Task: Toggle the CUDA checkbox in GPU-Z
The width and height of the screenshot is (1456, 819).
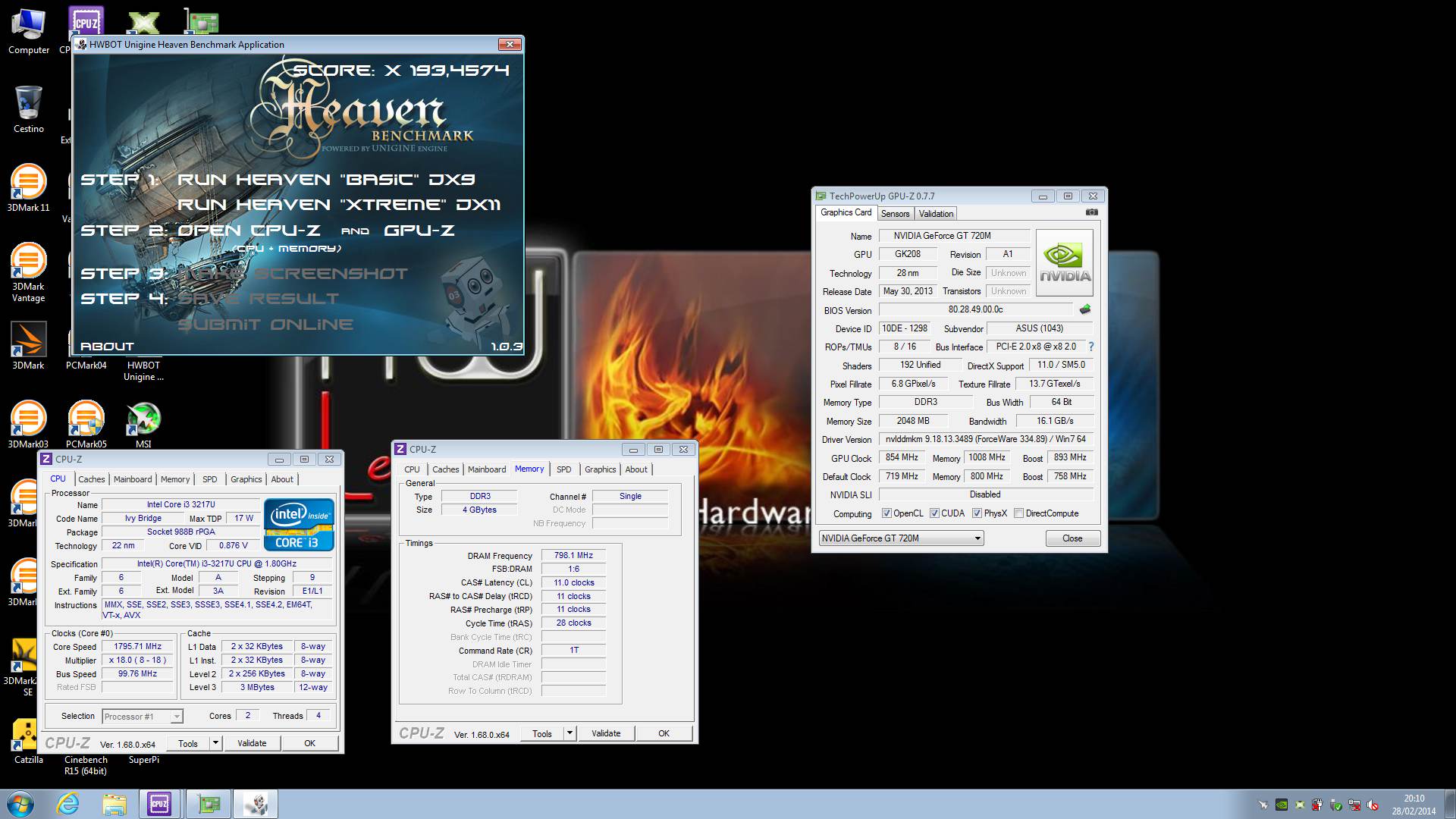Action: 934,513
